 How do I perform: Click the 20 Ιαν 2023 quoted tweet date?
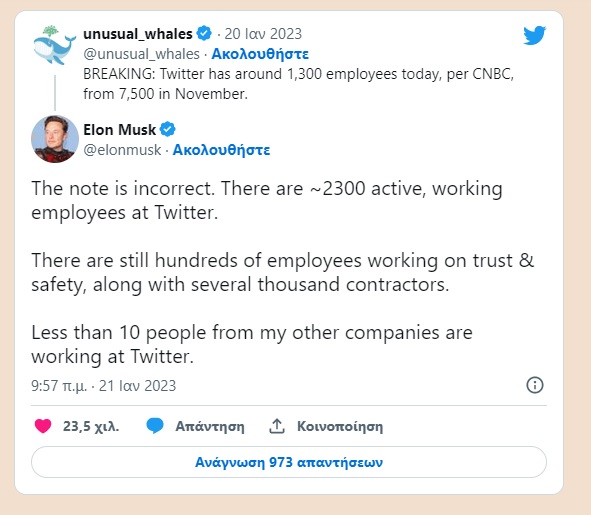pos(263,34)
